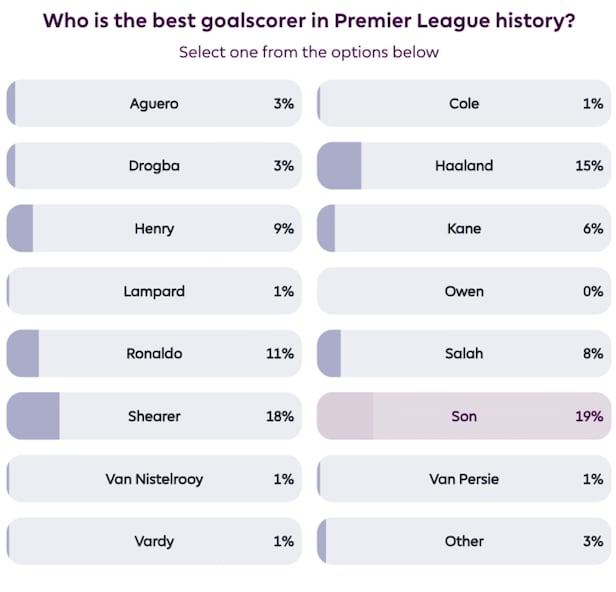This screenshot has width=616, height=592.
Task: Select the Van Persie option
Action: (464, 479)
